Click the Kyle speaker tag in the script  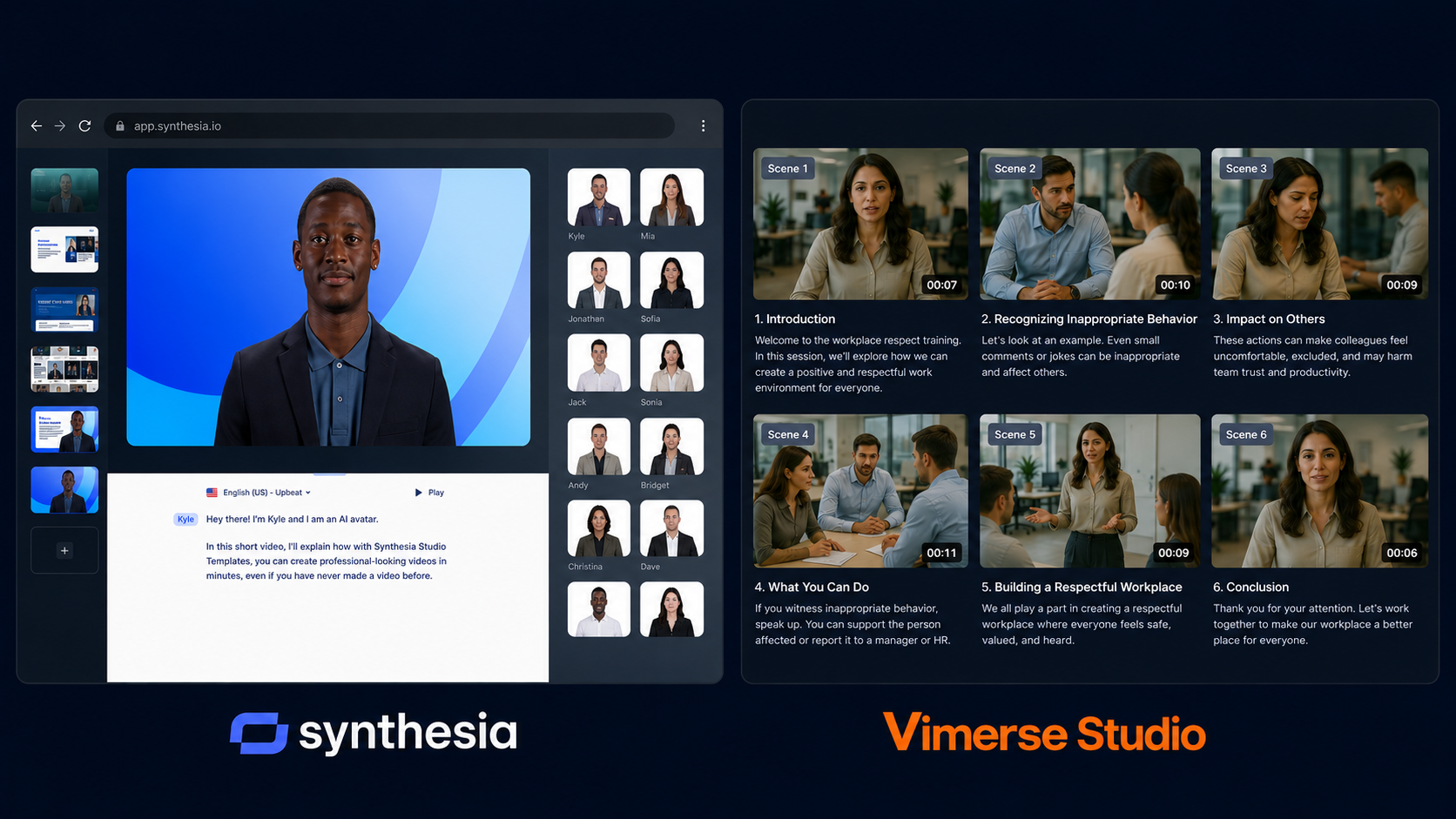click(185, 520)
